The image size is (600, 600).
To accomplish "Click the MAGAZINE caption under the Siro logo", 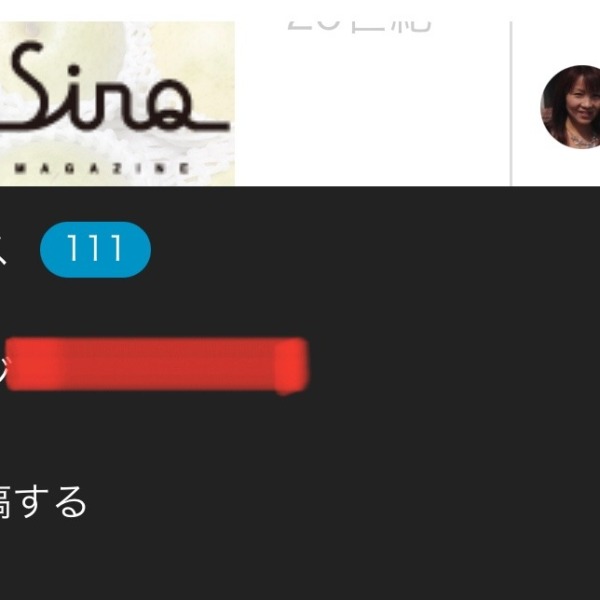I will (102, 168).
